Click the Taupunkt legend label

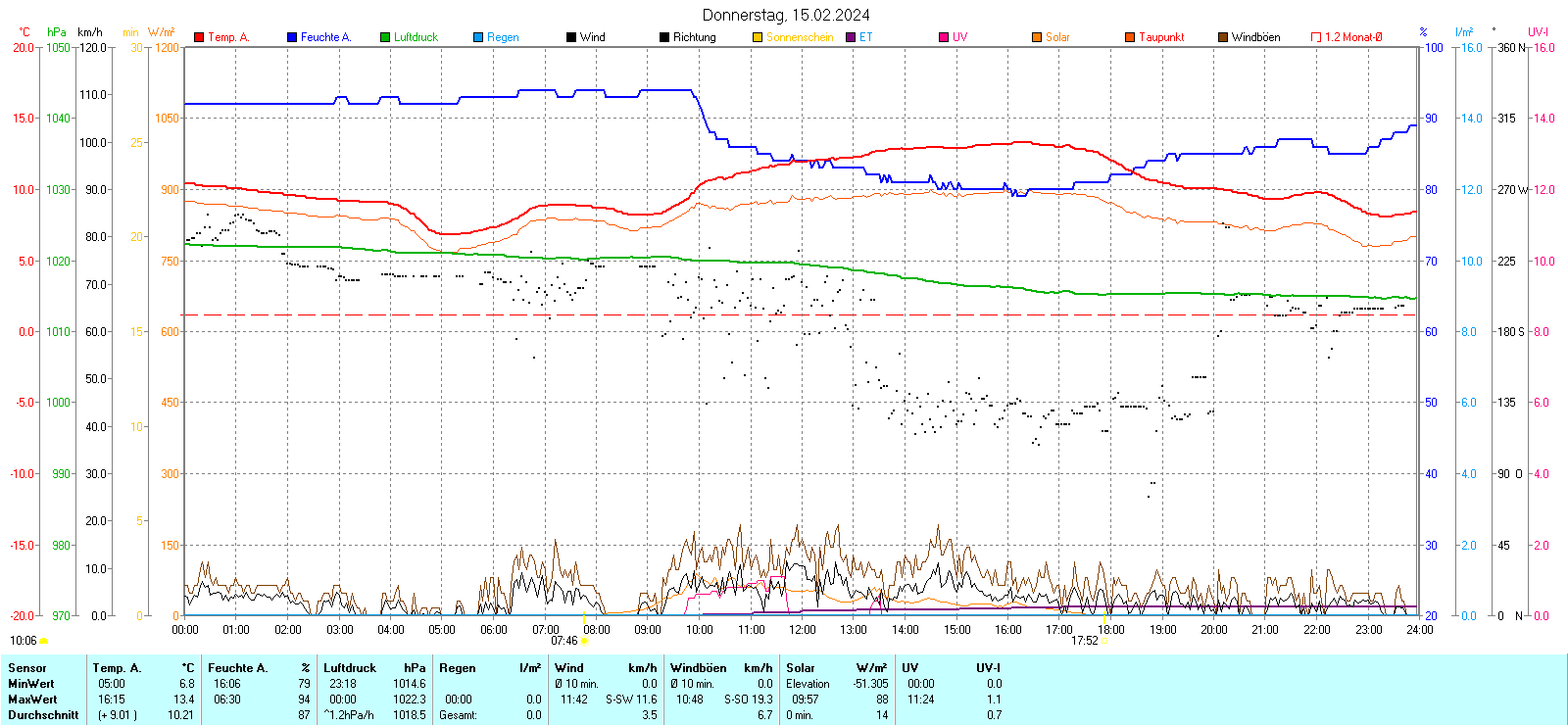pos(1161,37)
